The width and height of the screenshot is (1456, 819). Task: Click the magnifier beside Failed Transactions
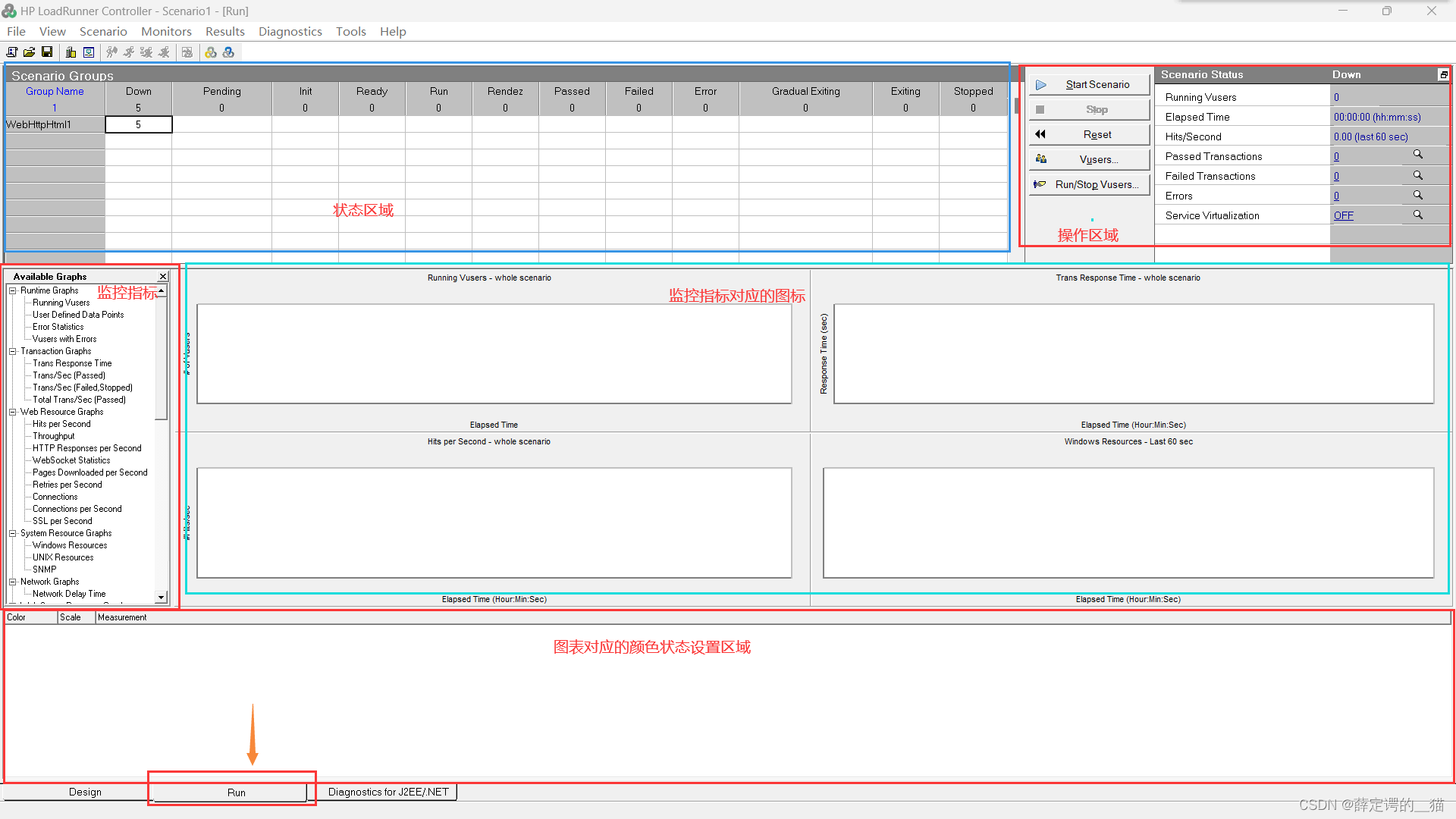pos(1417,175)
